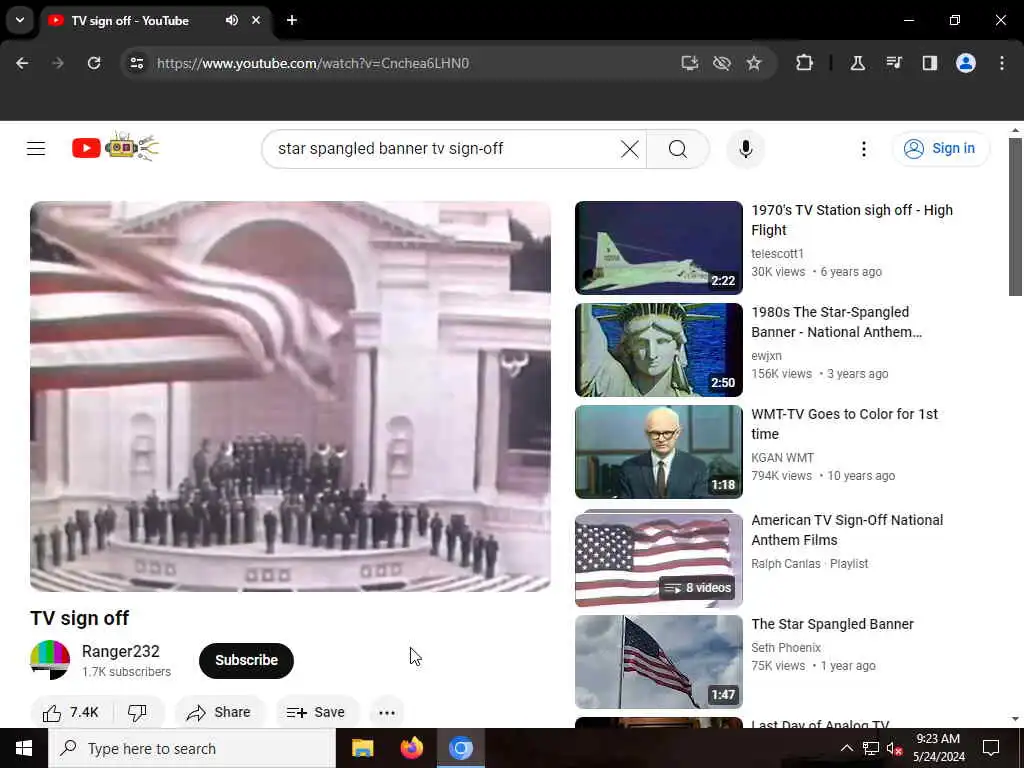Open the media controls icon
Image resolution: width=1024 pixels, height=768 pixels.
pyautogui.click(x=893, y=63)
